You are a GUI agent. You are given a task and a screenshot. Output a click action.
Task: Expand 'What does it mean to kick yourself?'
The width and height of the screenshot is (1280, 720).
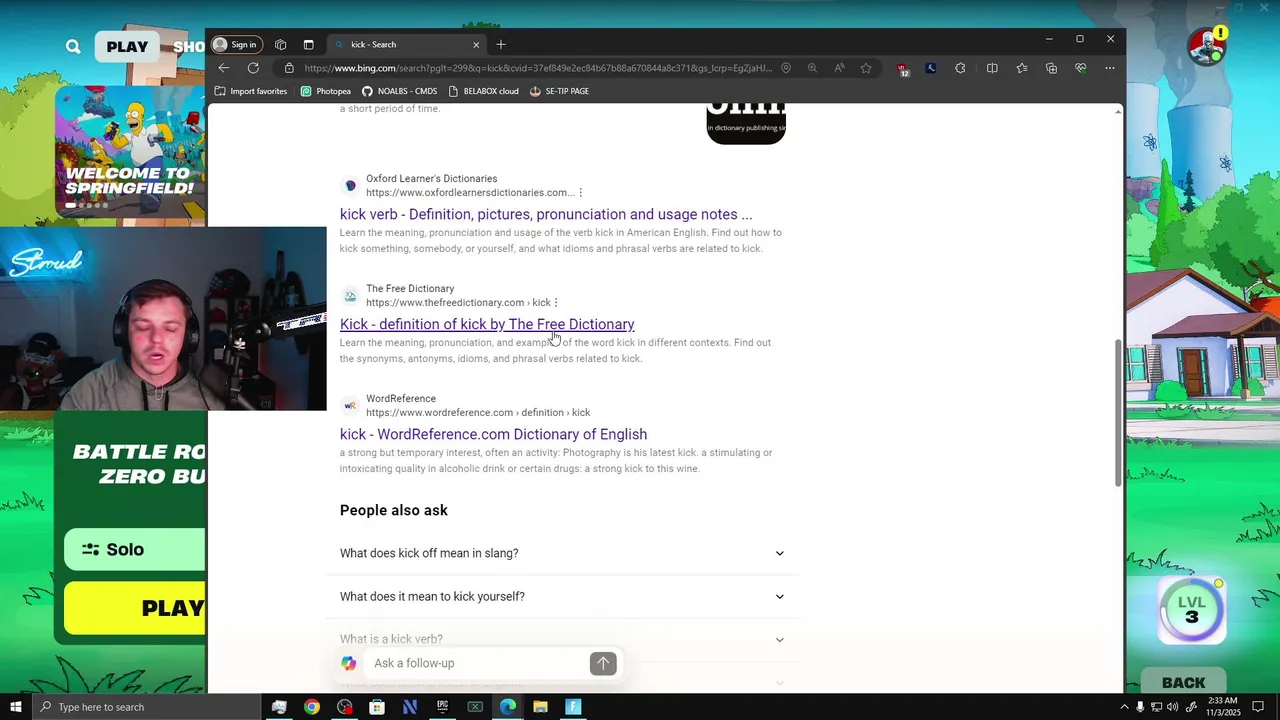tap(562, 596)
